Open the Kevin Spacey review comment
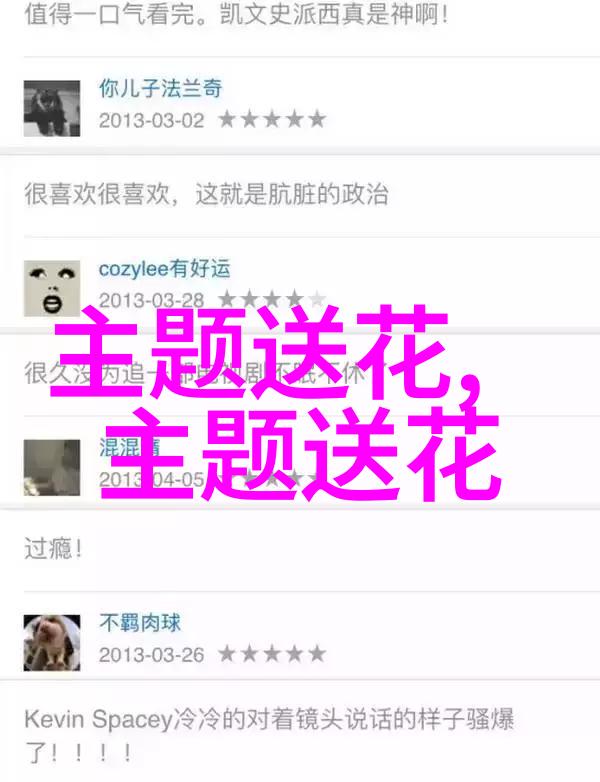The height and width of the screenshot is (782, 600). [269, 735]
